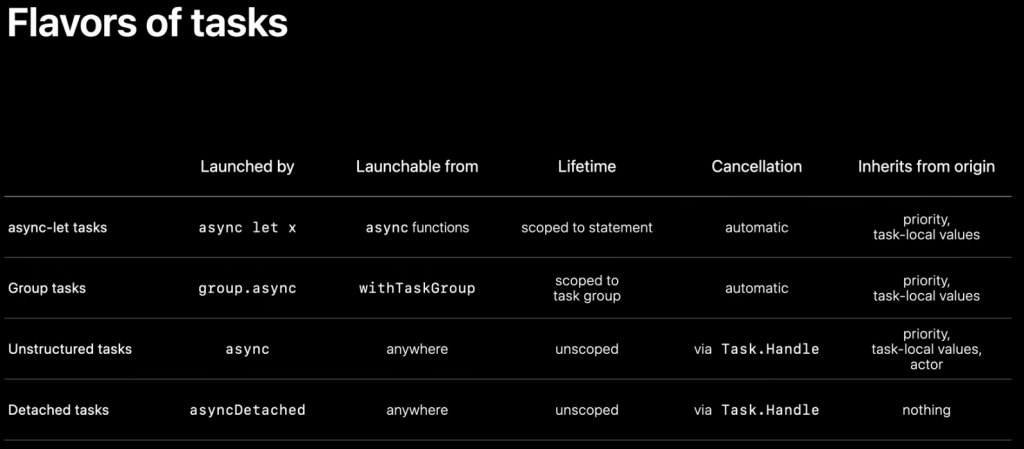Select the 'Detached tasks' row label
Image resolution: width=1024 pixels, height=449 pixels.
59,410
